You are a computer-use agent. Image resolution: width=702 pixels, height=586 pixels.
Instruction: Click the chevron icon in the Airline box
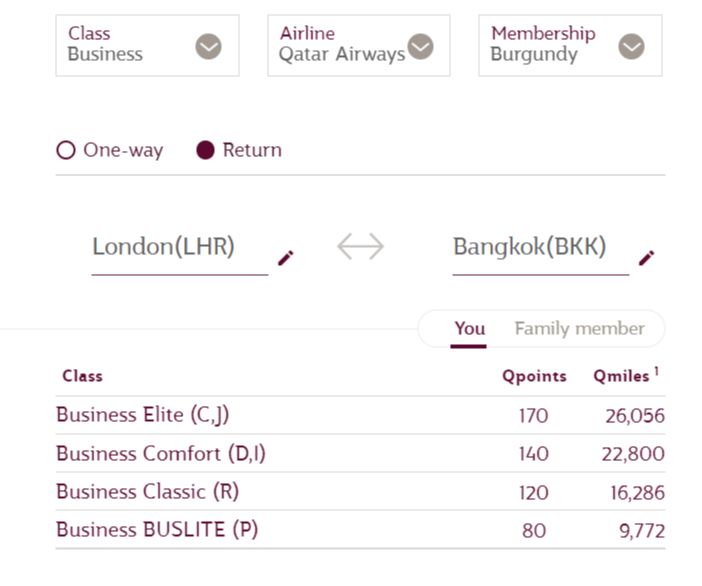pyautogui.click(x=420, y=46)
